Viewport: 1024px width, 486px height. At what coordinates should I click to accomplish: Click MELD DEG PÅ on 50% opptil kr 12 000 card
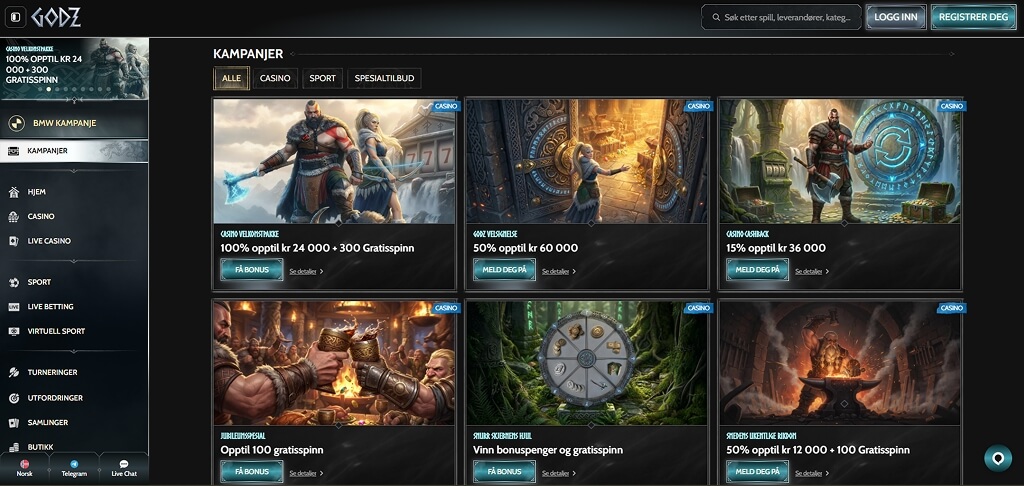click(758, 472)
